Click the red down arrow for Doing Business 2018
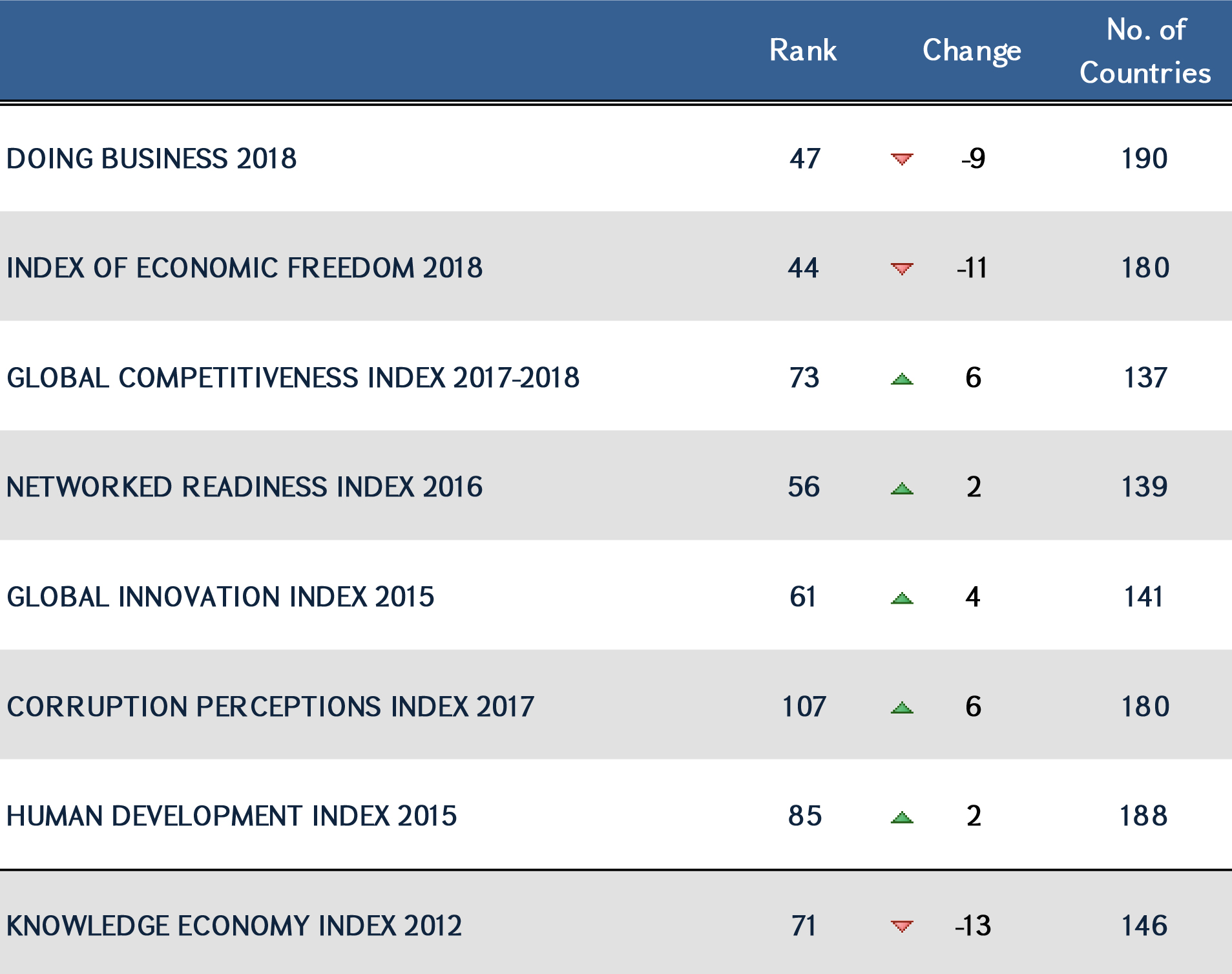The width and height of the screenshot is (1232, 974). pos(901,159)
